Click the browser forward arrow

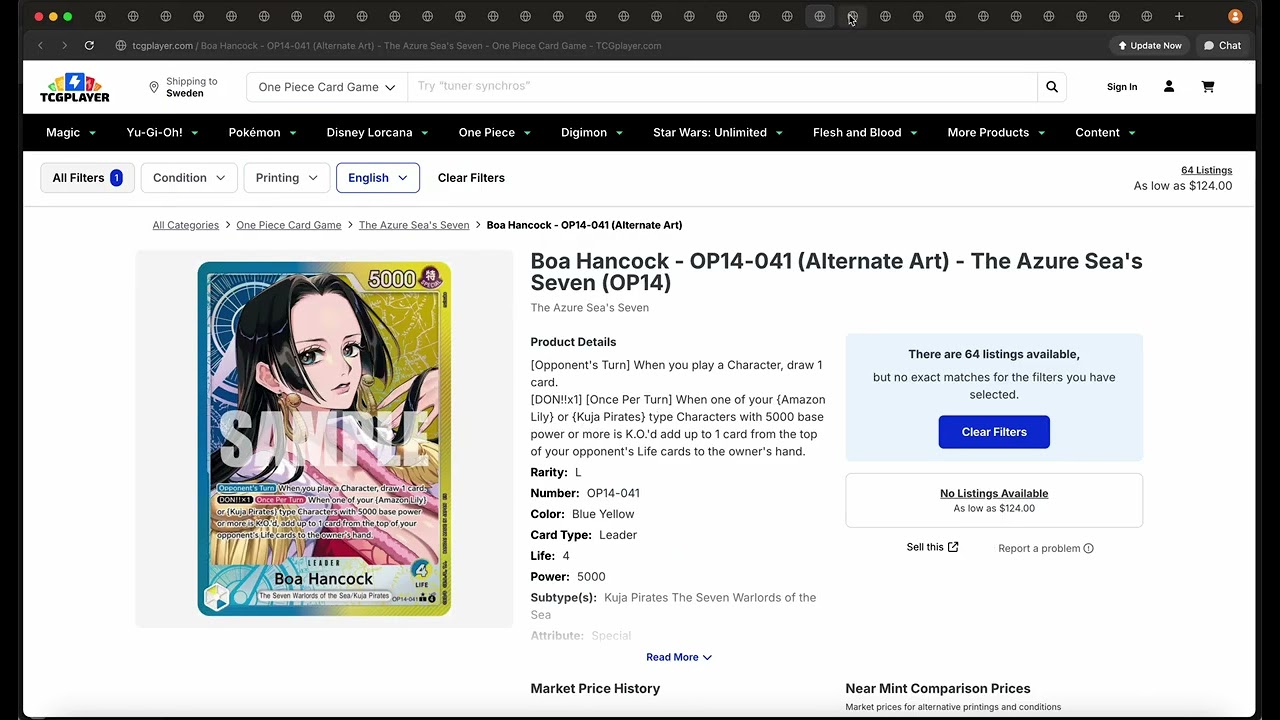(64, 45)
